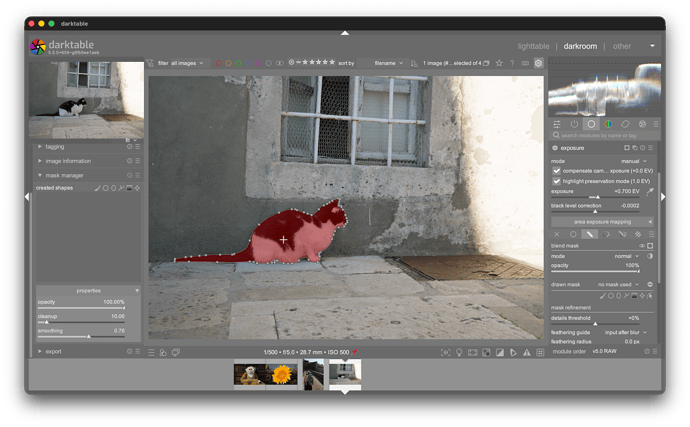Image resolution: width=690 pixels, height=427 pixels.
Task: Click the area exposure mapping button
Action: pos(601,221)
